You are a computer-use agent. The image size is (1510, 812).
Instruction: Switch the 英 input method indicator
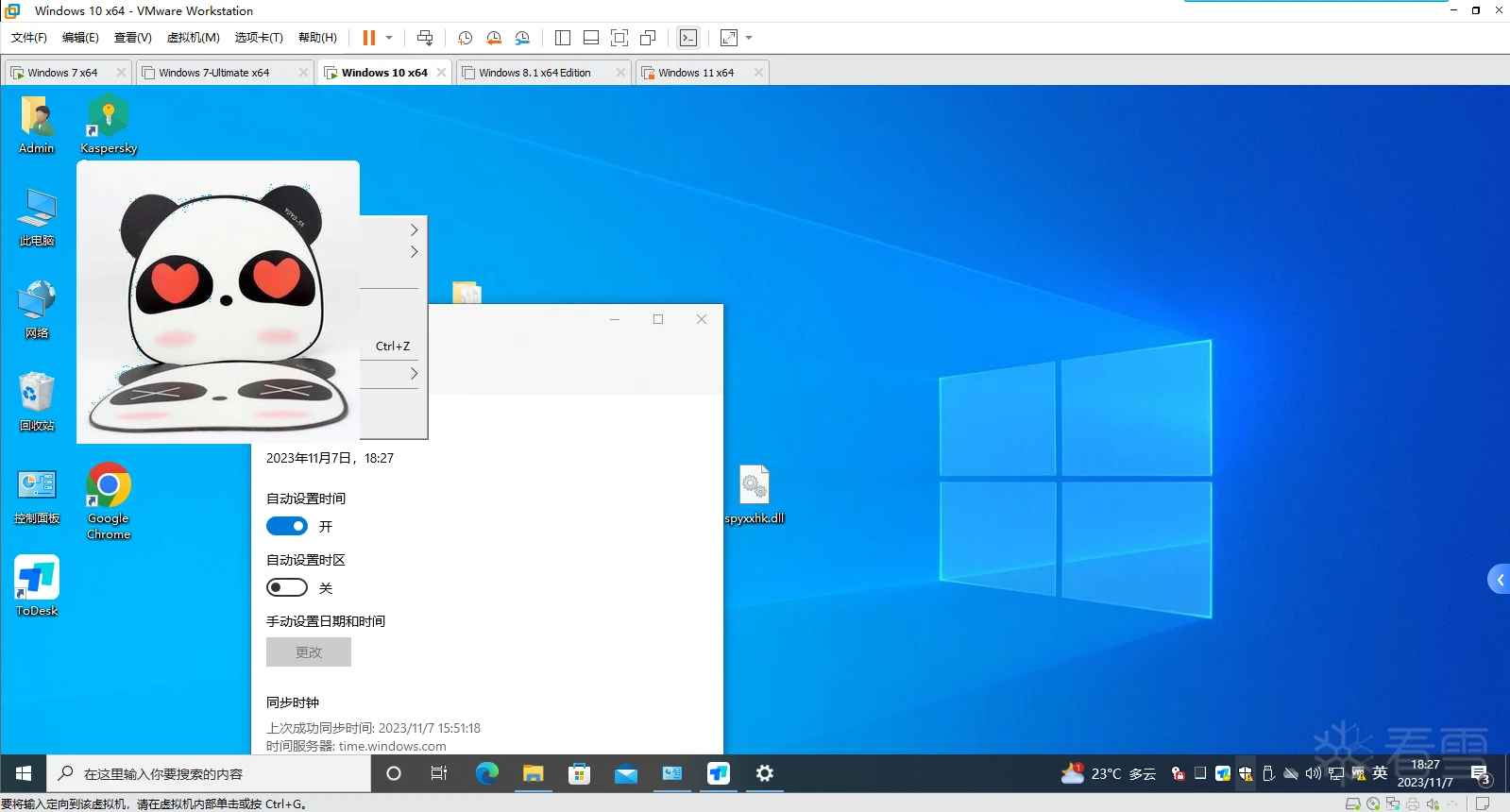(1380, 772)
